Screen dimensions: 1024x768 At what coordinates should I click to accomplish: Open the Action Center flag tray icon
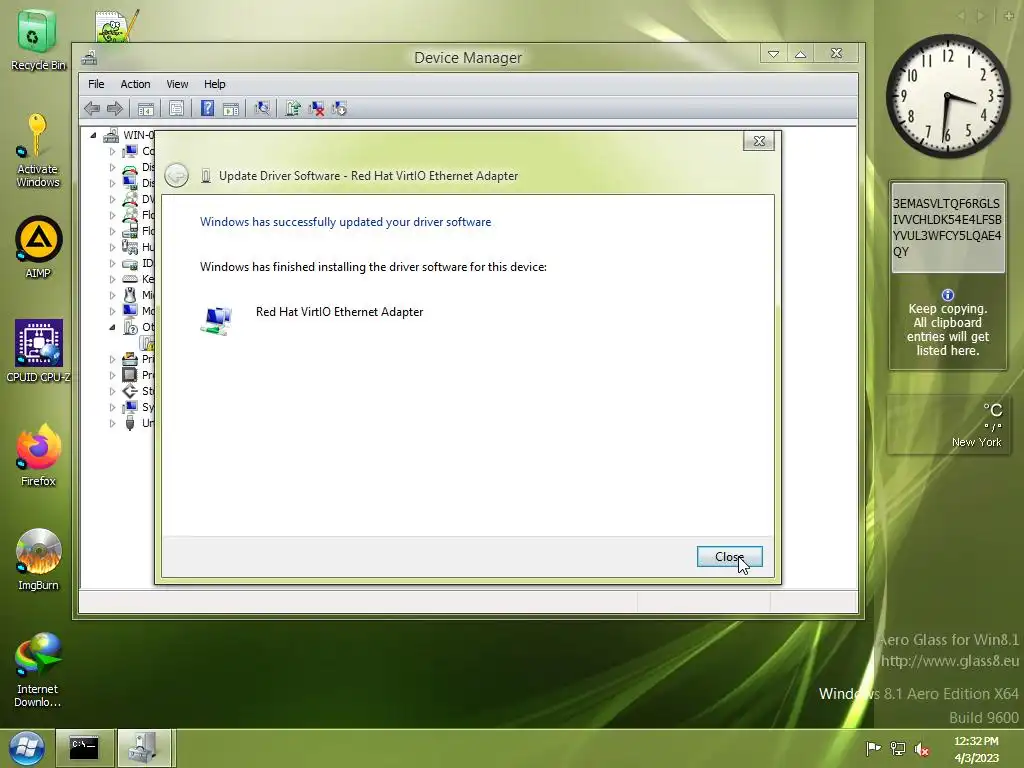(872, 748)
